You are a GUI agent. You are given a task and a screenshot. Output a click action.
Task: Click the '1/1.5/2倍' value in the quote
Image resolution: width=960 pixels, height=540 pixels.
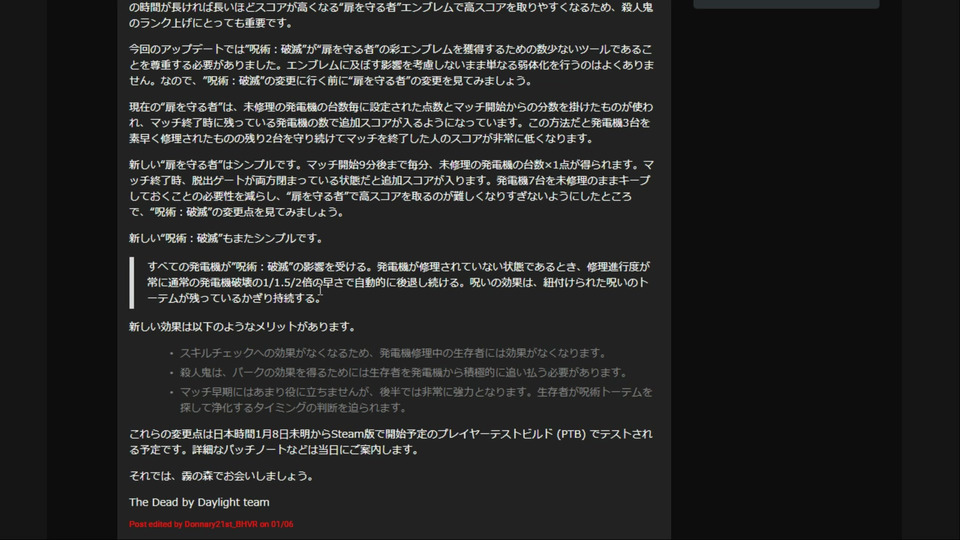click(x=287, y=283)
